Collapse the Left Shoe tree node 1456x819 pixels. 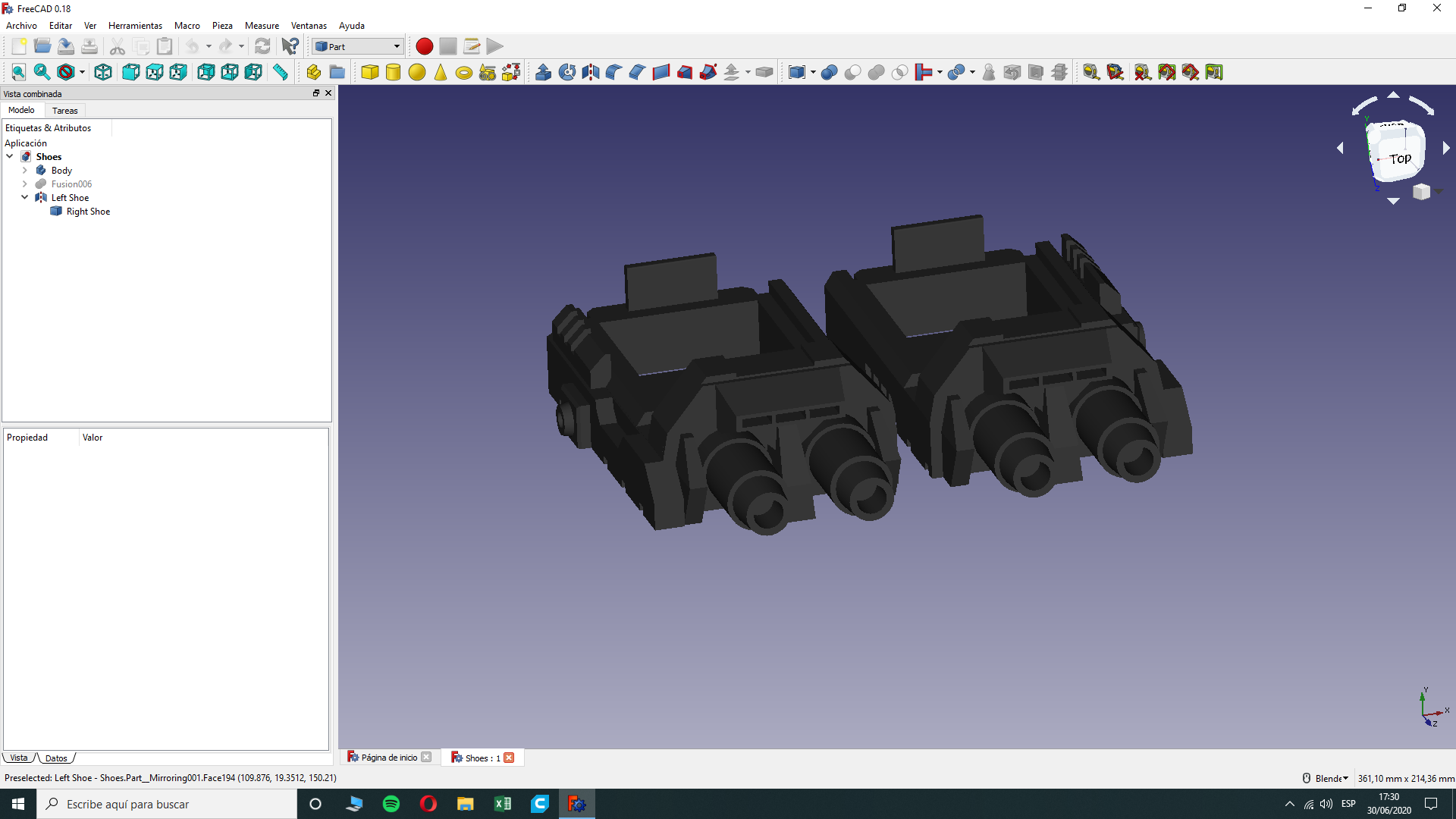pos(25,197)
